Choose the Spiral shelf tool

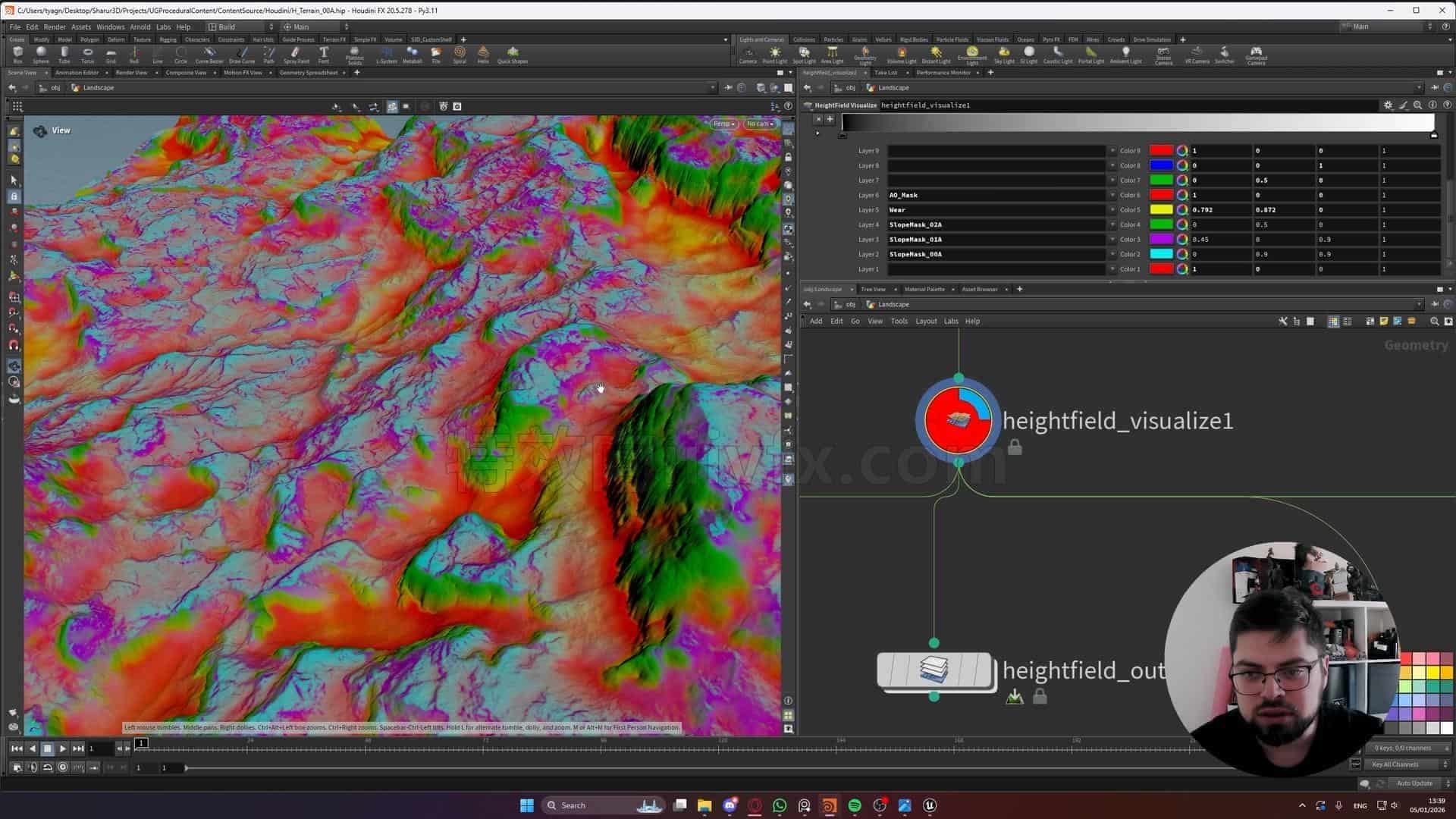[460, 55]
